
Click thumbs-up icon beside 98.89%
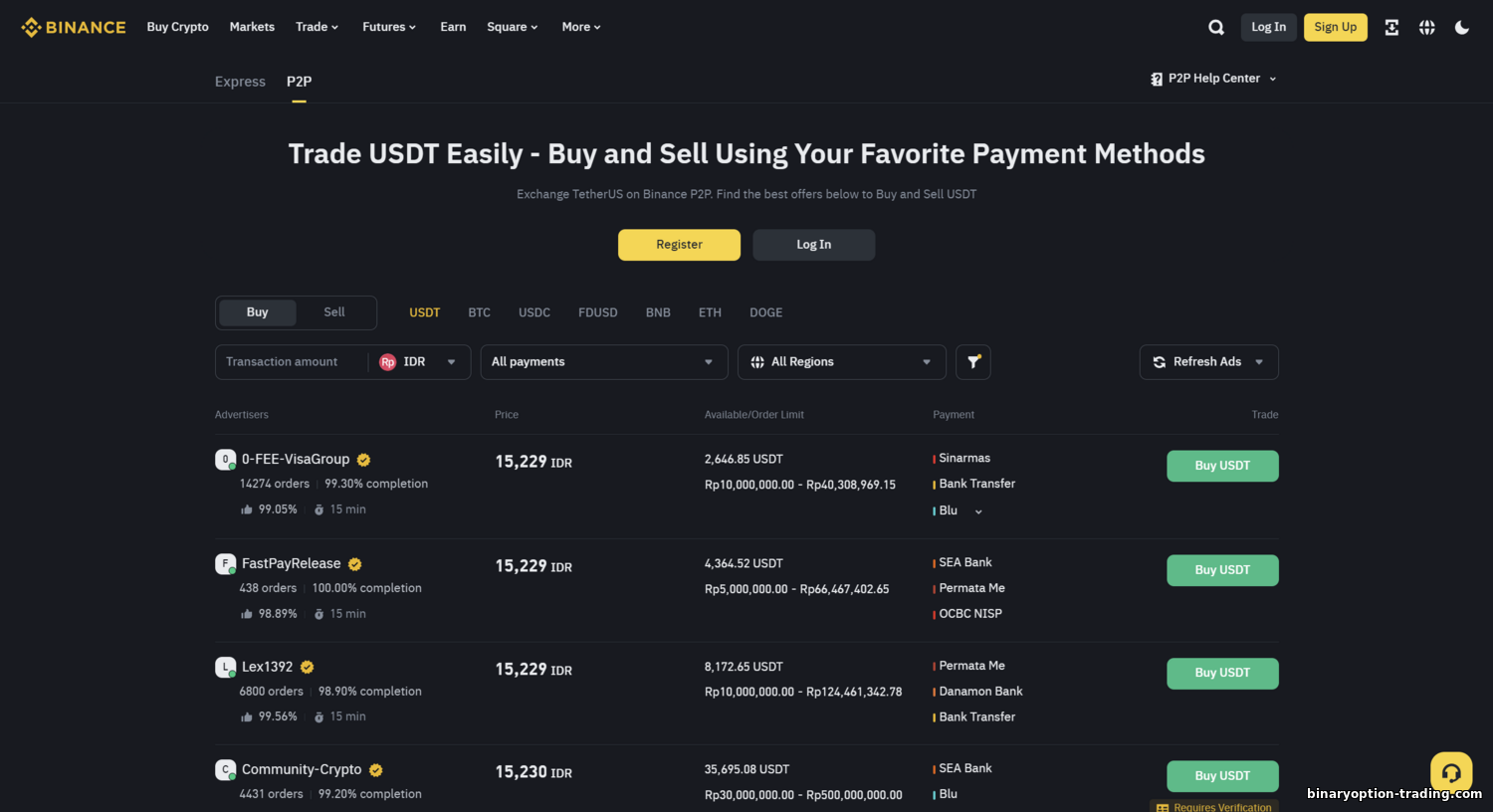tap(246, 614)
